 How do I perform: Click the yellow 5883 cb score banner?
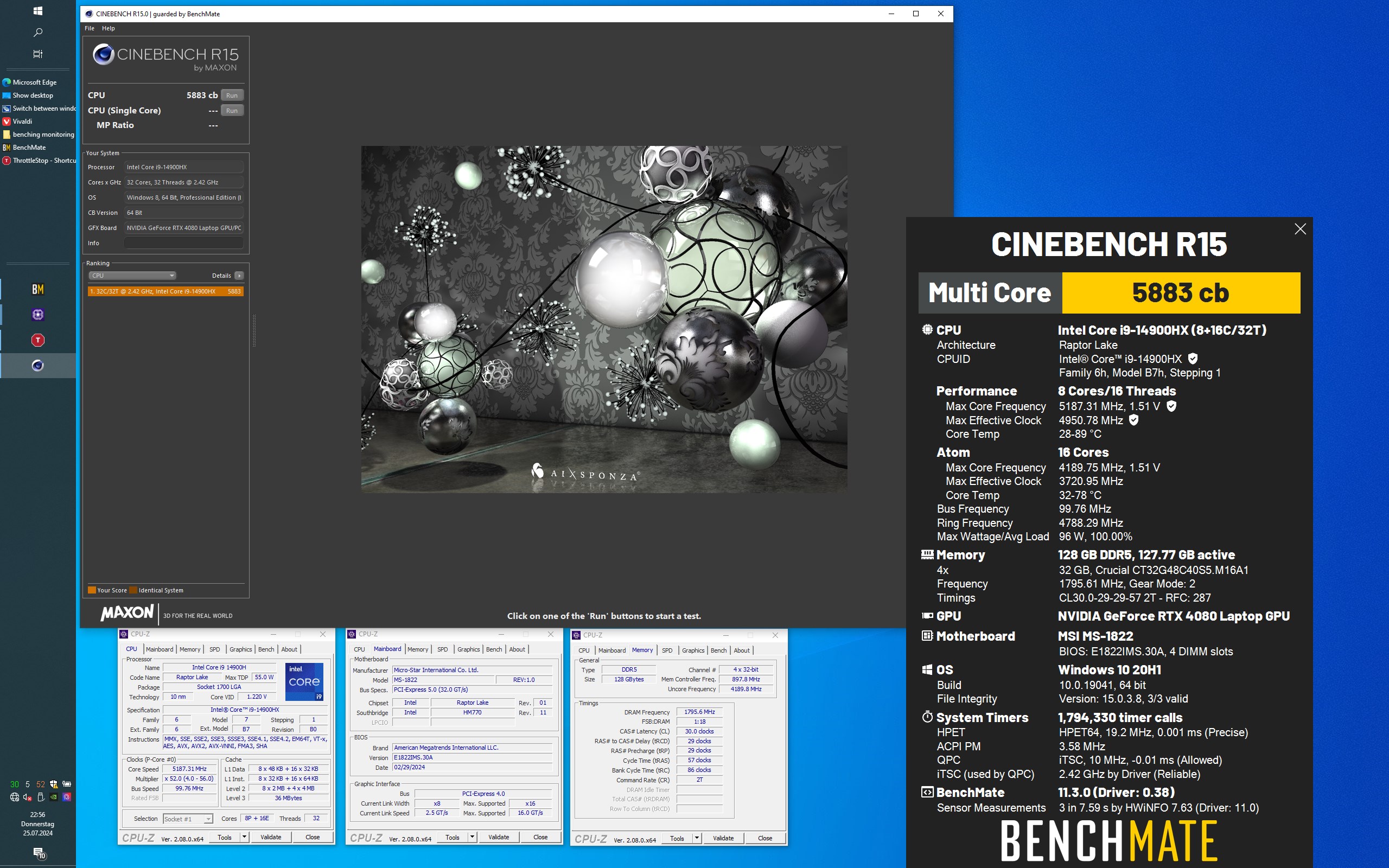(1181, 293)
